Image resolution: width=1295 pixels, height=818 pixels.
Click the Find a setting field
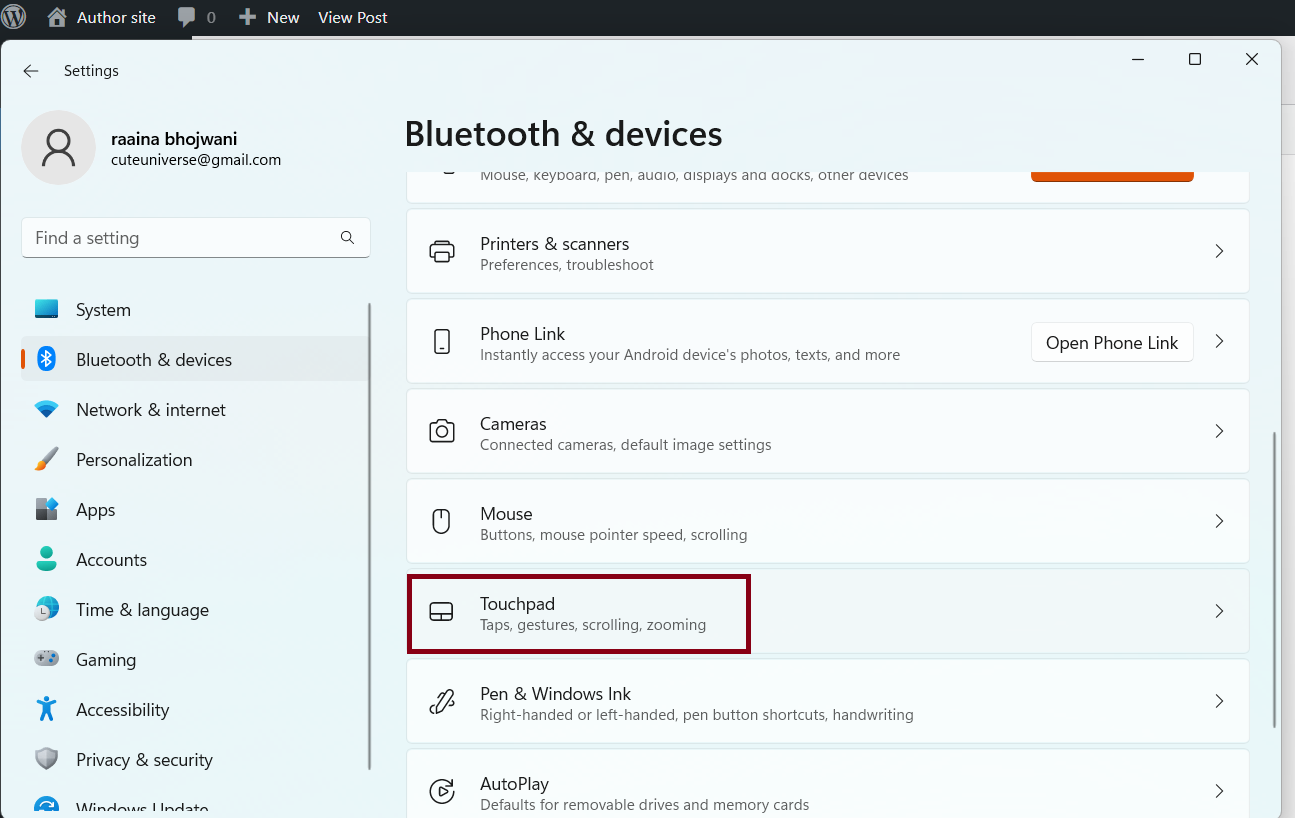(x=180, y=238)
